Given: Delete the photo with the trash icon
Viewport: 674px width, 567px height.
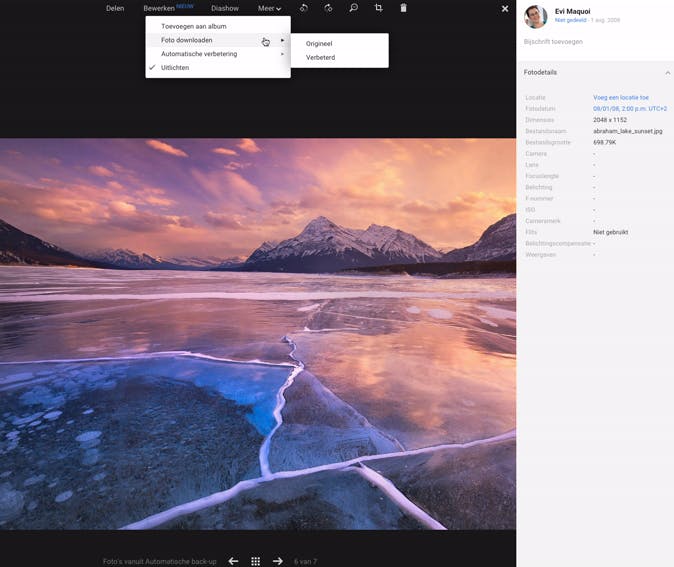Looking at the screenshot, I should (403, 8).
